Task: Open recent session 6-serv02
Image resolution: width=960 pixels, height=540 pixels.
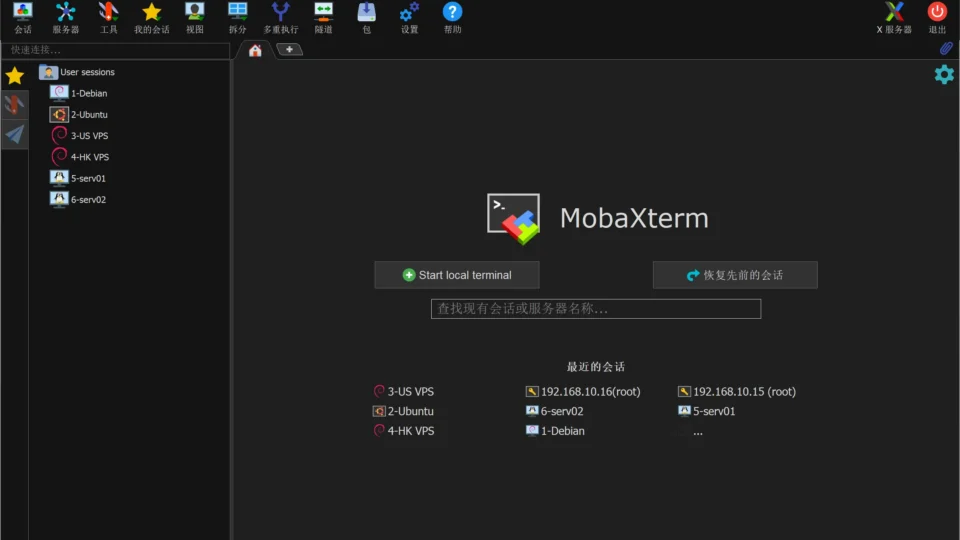Action: (x=555, y=411)
